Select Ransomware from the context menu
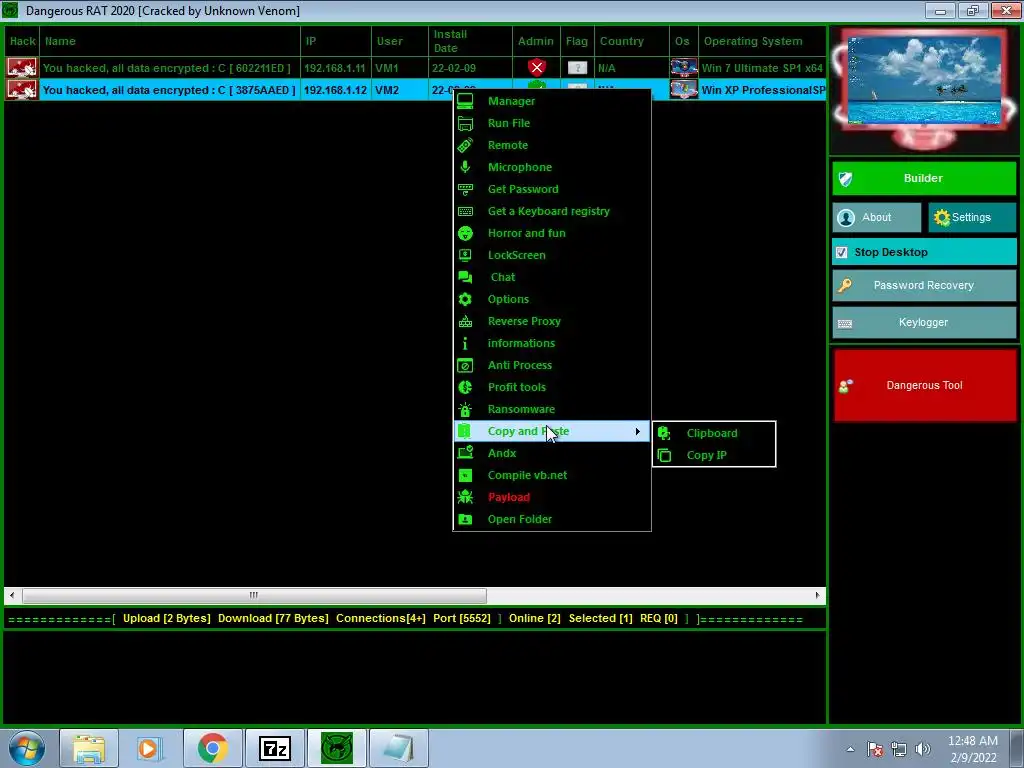Screen dimensions: 1024x768 pos(521,409)
